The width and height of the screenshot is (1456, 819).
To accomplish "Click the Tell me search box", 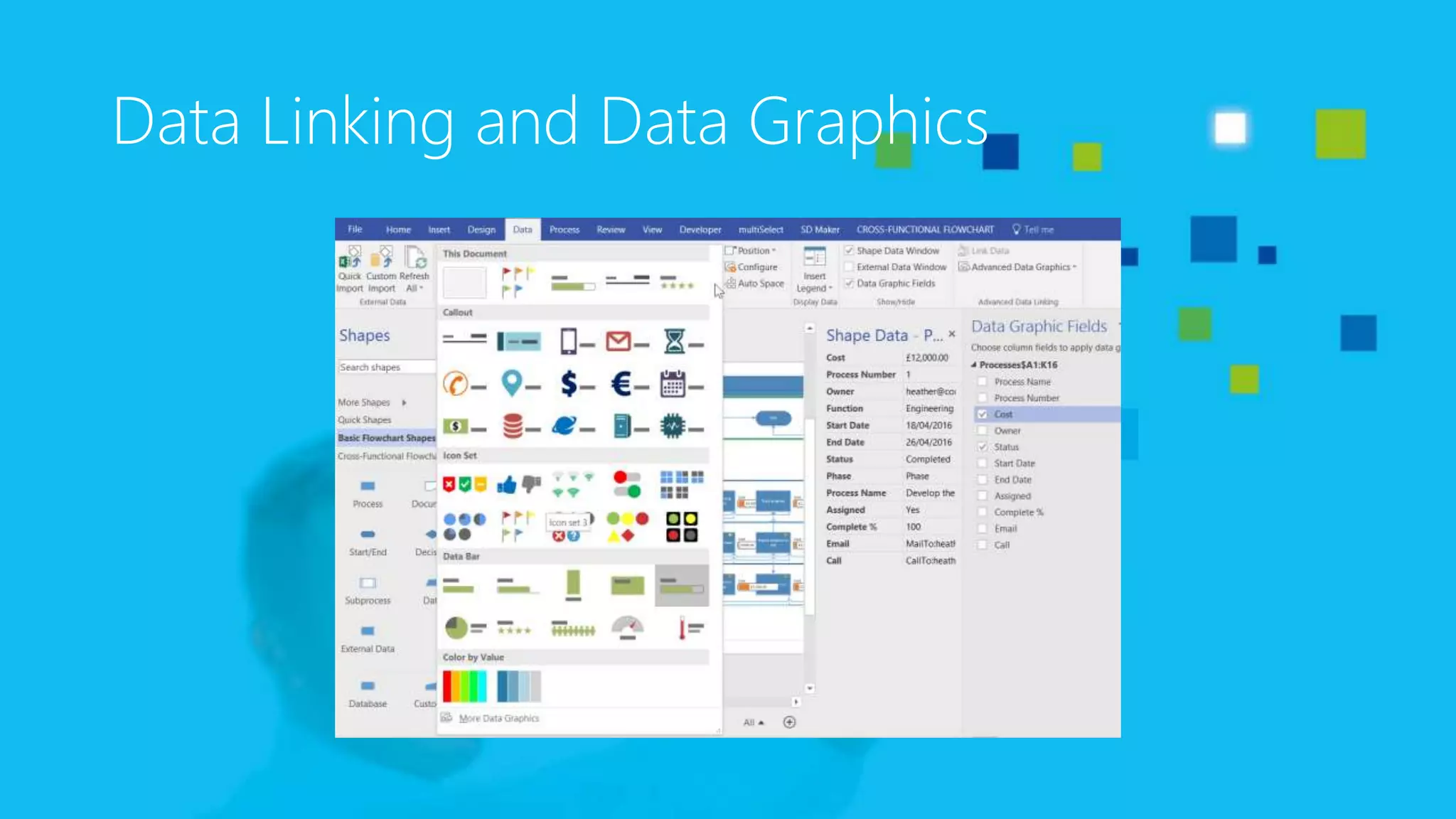I will [x=1033, y=230].
